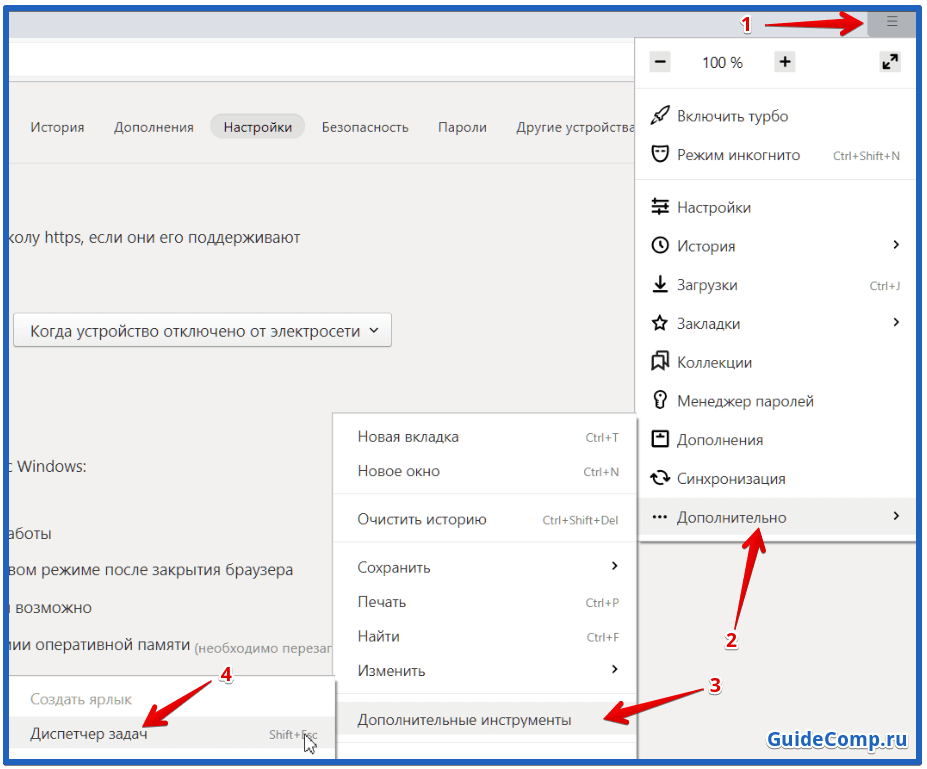Select Дополнительные инструменты menu entry

(x=464, y=719)
